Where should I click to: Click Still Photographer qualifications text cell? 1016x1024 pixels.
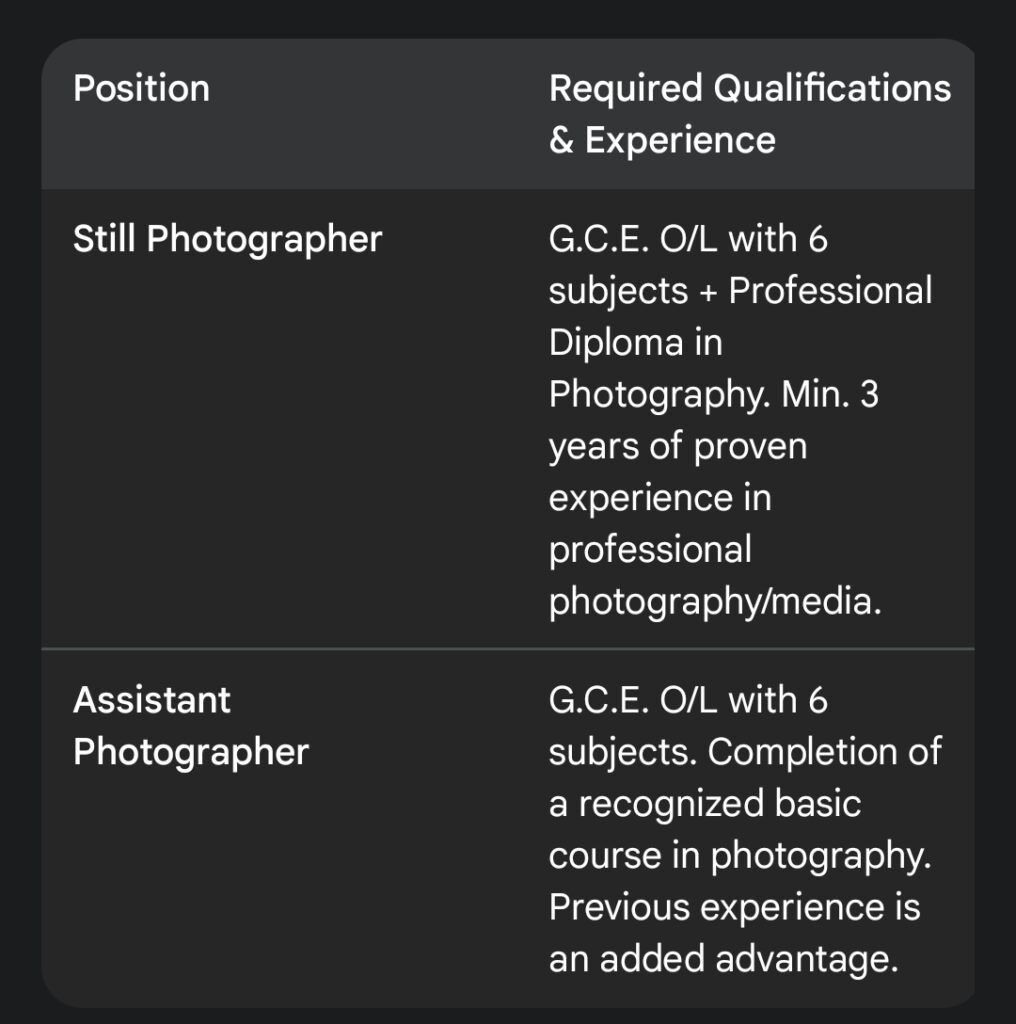740,420
